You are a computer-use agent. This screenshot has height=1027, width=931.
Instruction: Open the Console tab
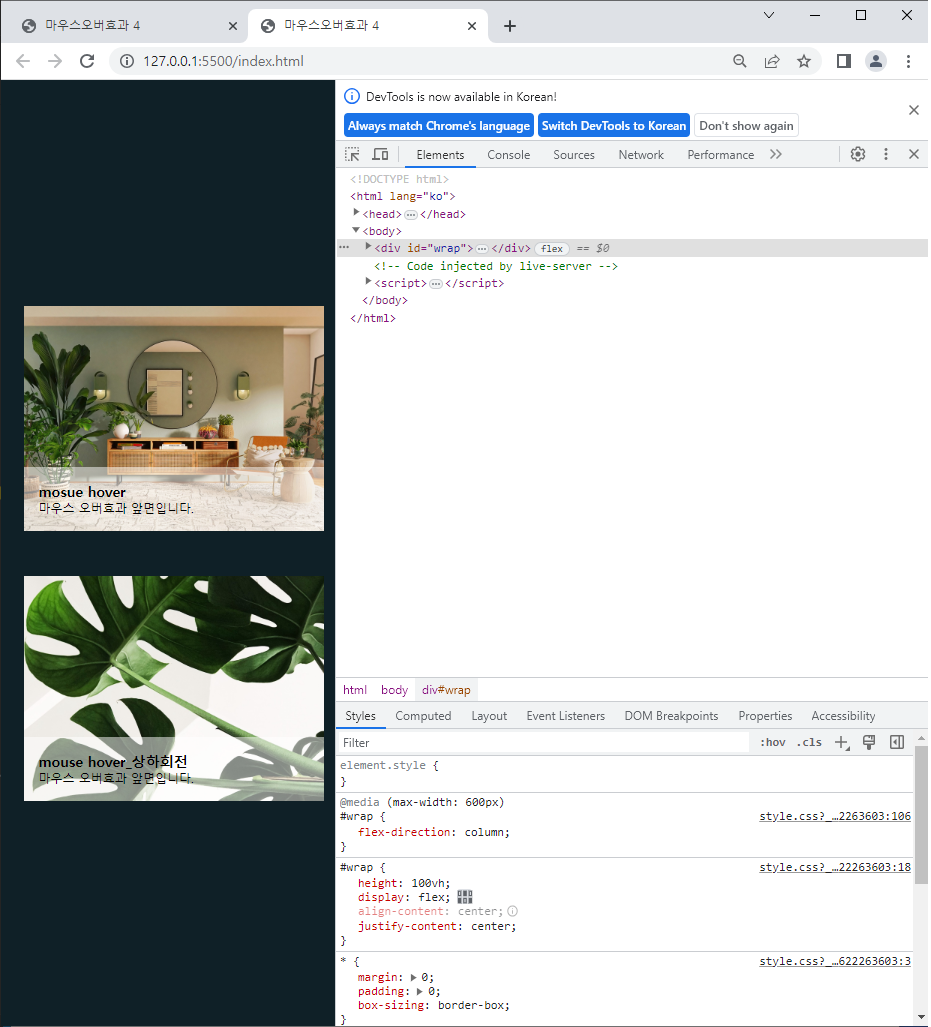(x=508, y=155)
